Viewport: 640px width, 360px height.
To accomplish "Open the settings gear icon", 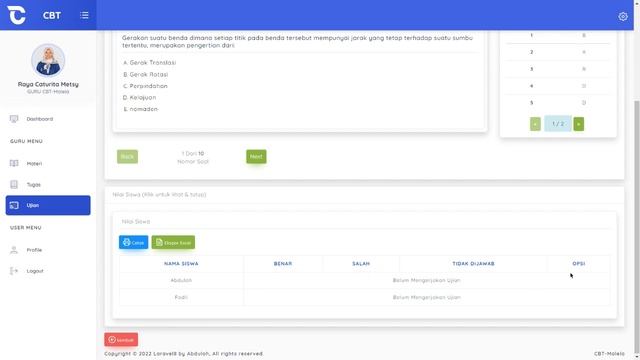I will [622, 16].
